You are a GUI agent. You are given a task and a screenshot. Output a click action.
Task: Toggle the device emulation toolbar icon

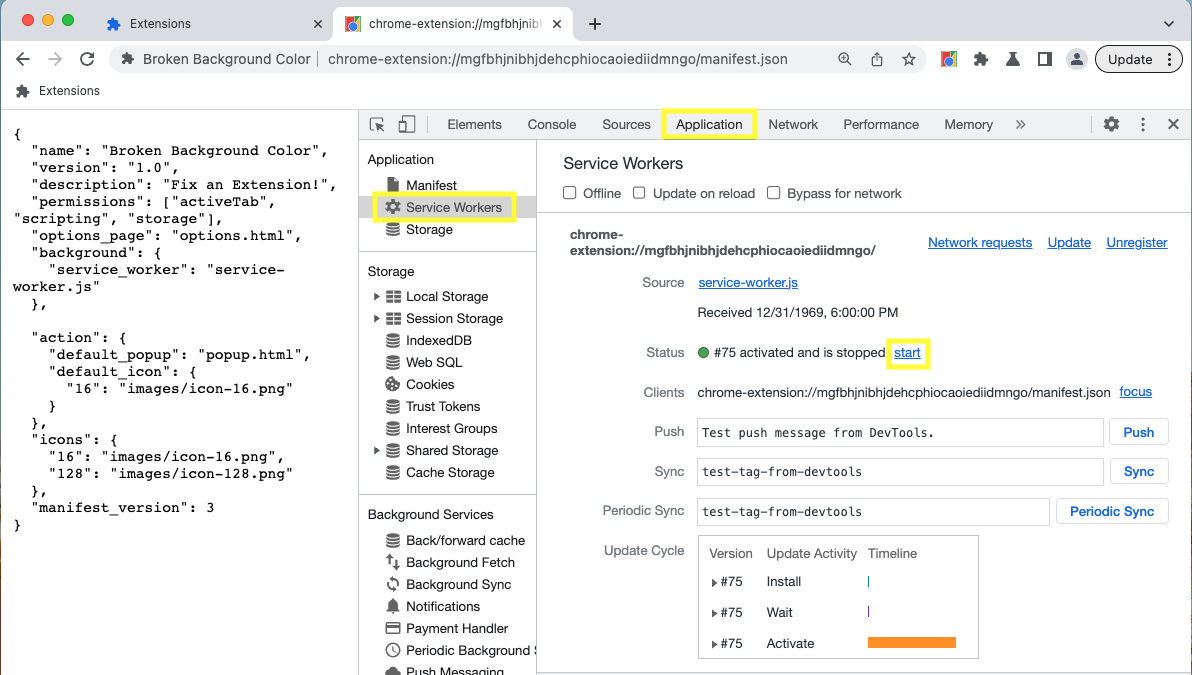(406, 124)
